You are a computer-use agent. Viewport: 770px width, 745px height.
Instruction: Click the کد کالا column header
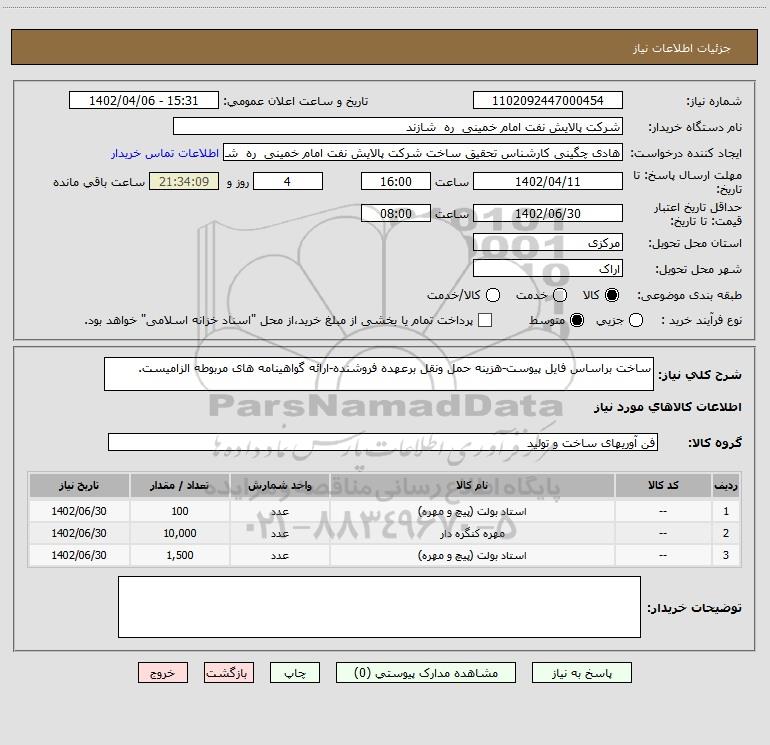[663, 485]
